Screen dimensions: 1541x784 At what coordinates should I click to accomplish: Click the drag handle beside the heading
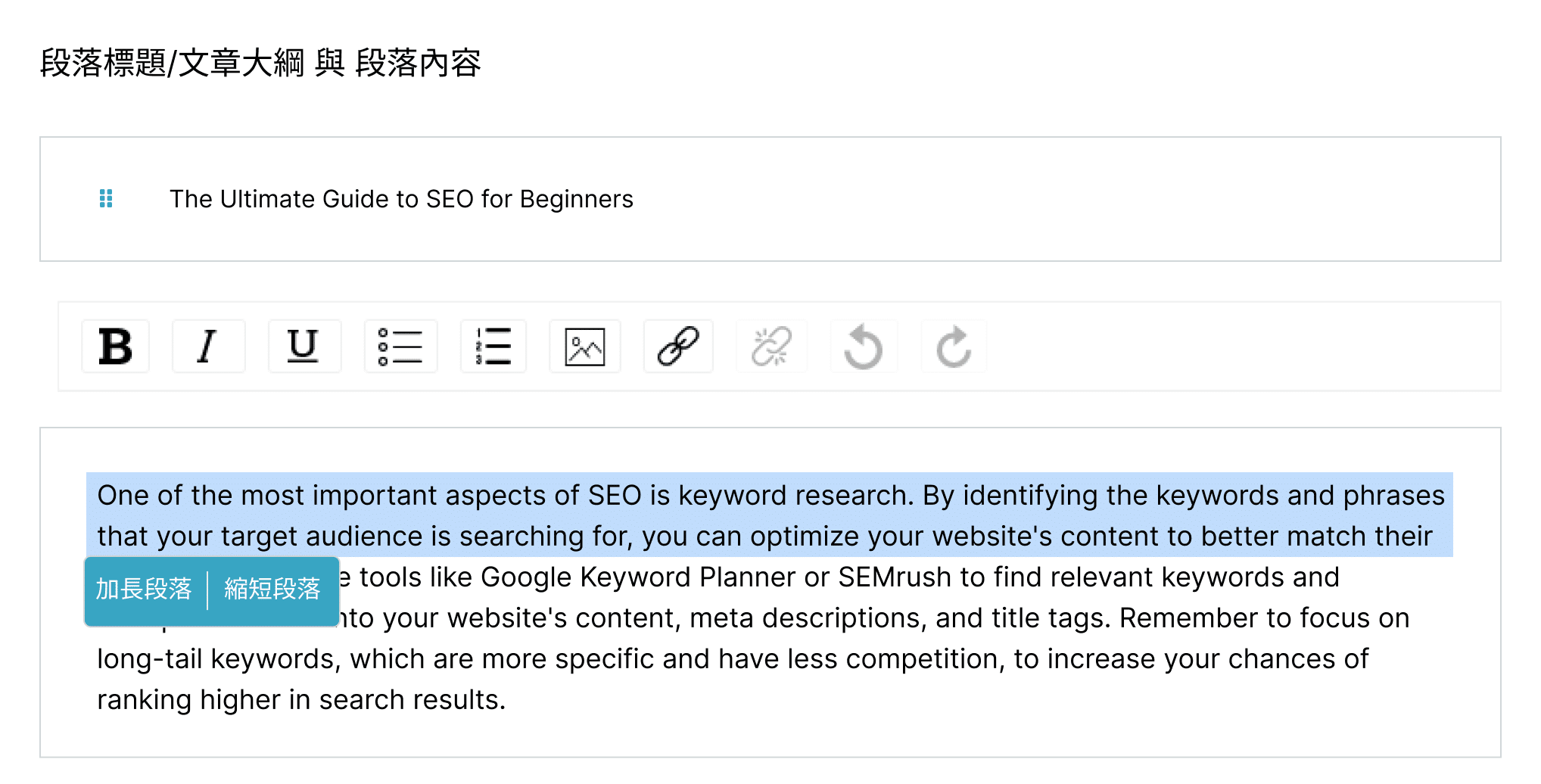pyautogui.click(x=106, y=199)
